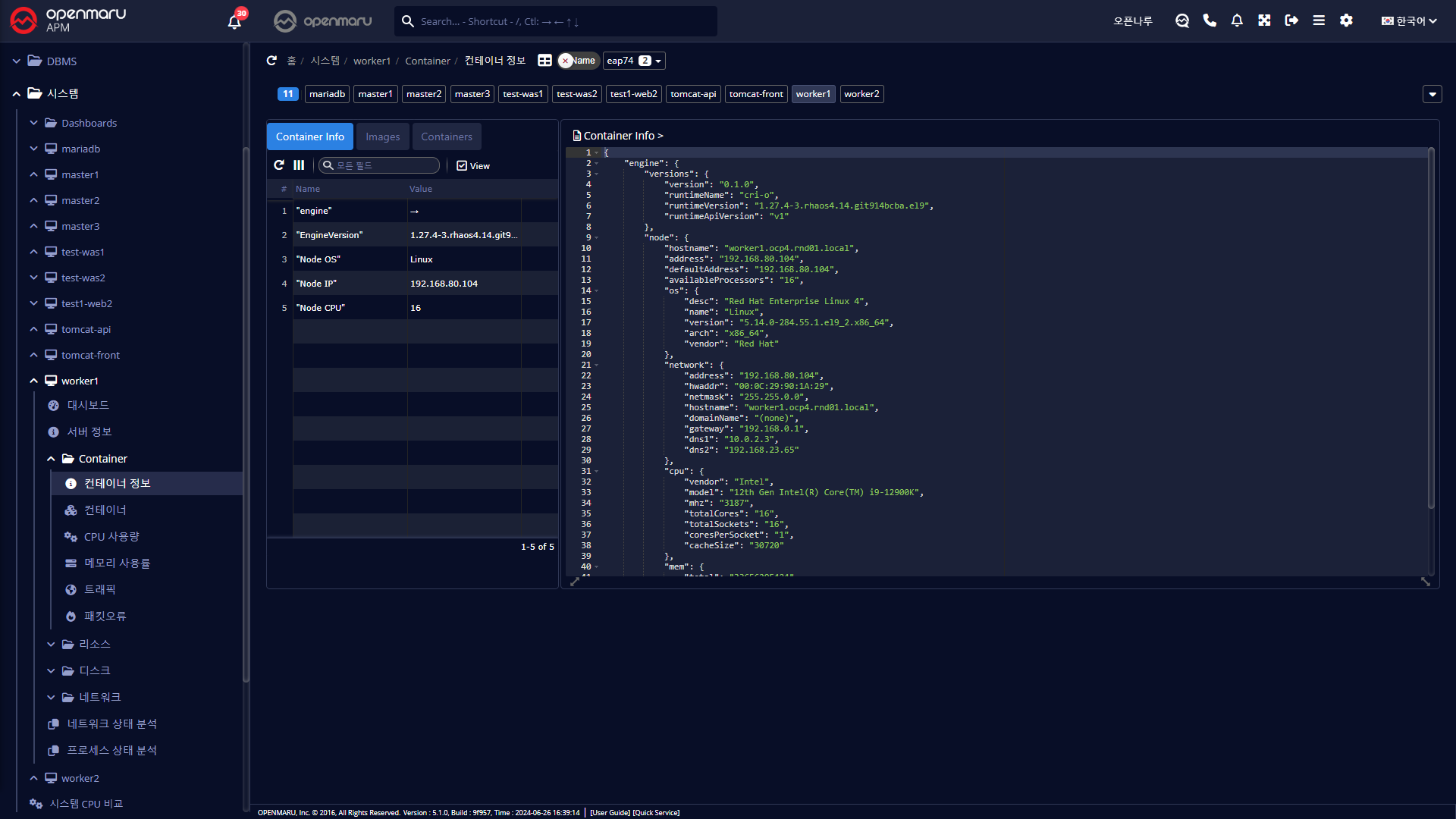Open the settings gear in header
This screenshot has height=819, width=1456.
pos(1346,20)
